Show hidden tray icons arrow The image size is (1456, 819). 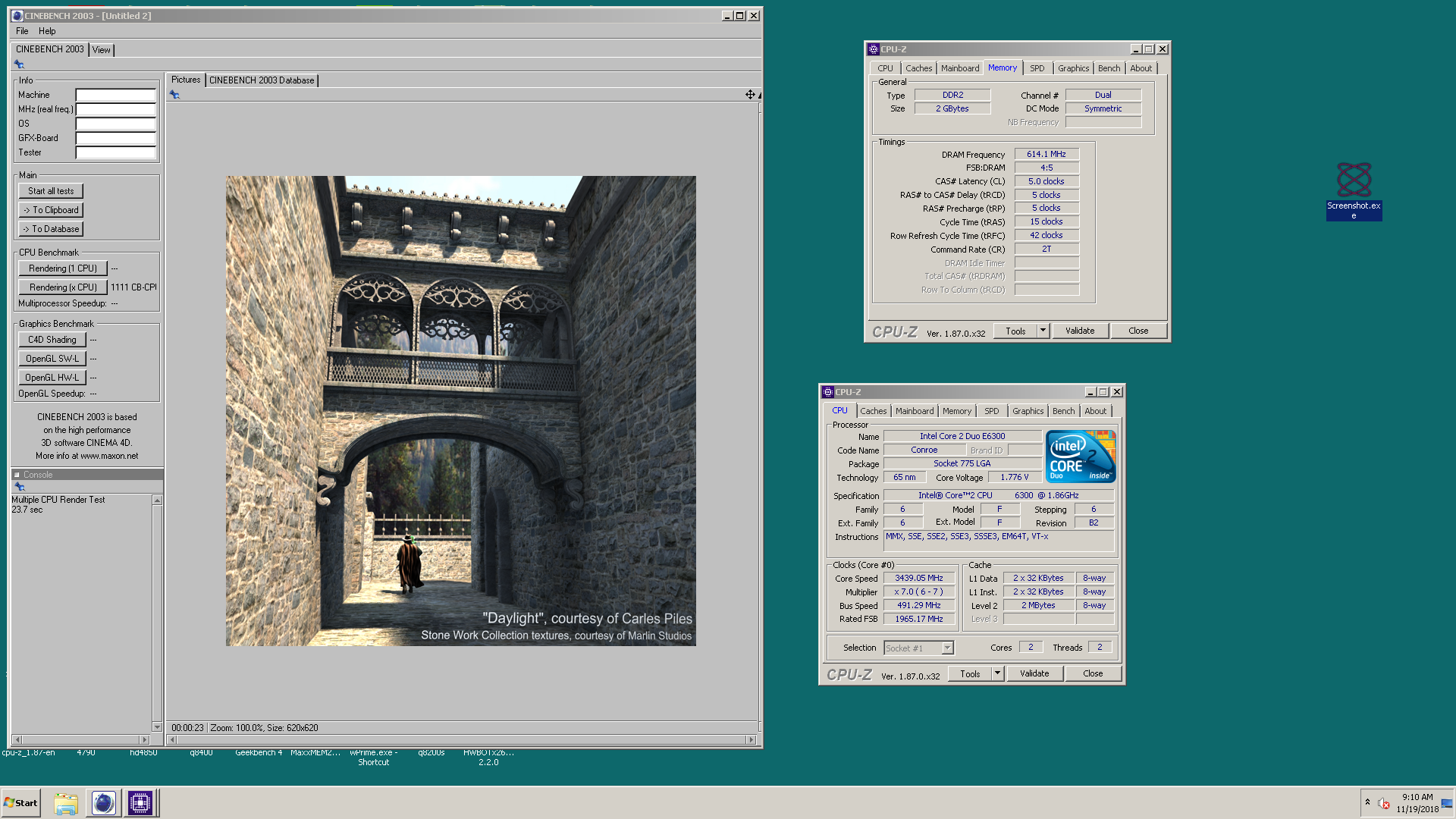[x=1367, y=802]
